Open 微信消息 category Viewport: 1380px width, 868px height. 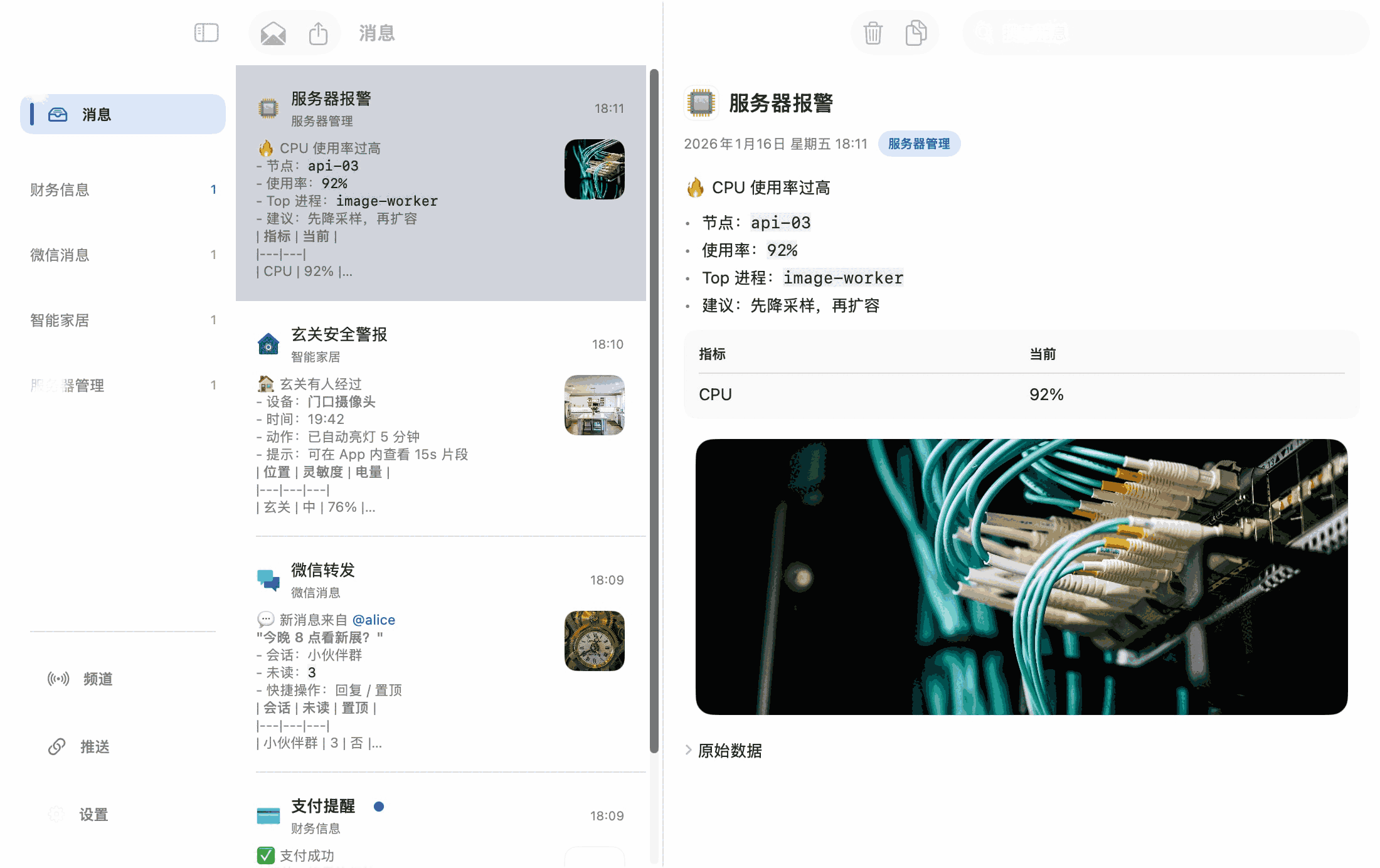point(60,255)
